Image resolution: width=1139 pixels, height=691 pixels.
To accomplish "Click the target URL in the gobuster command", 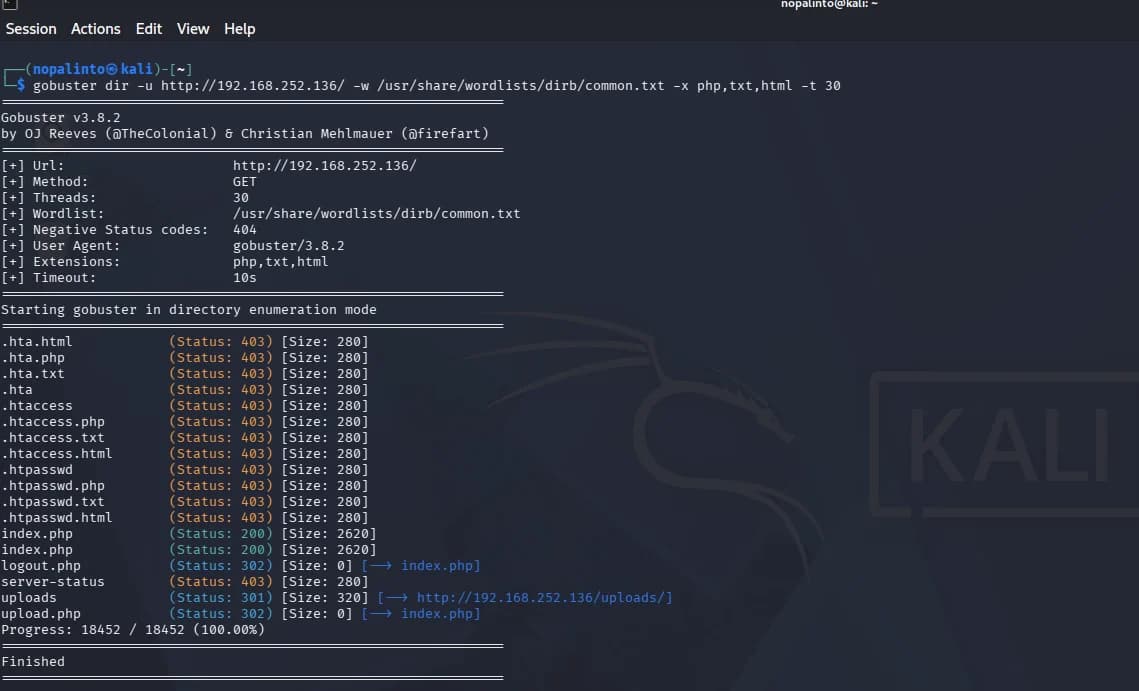I will pyautogui.click(x=253, y=86).
